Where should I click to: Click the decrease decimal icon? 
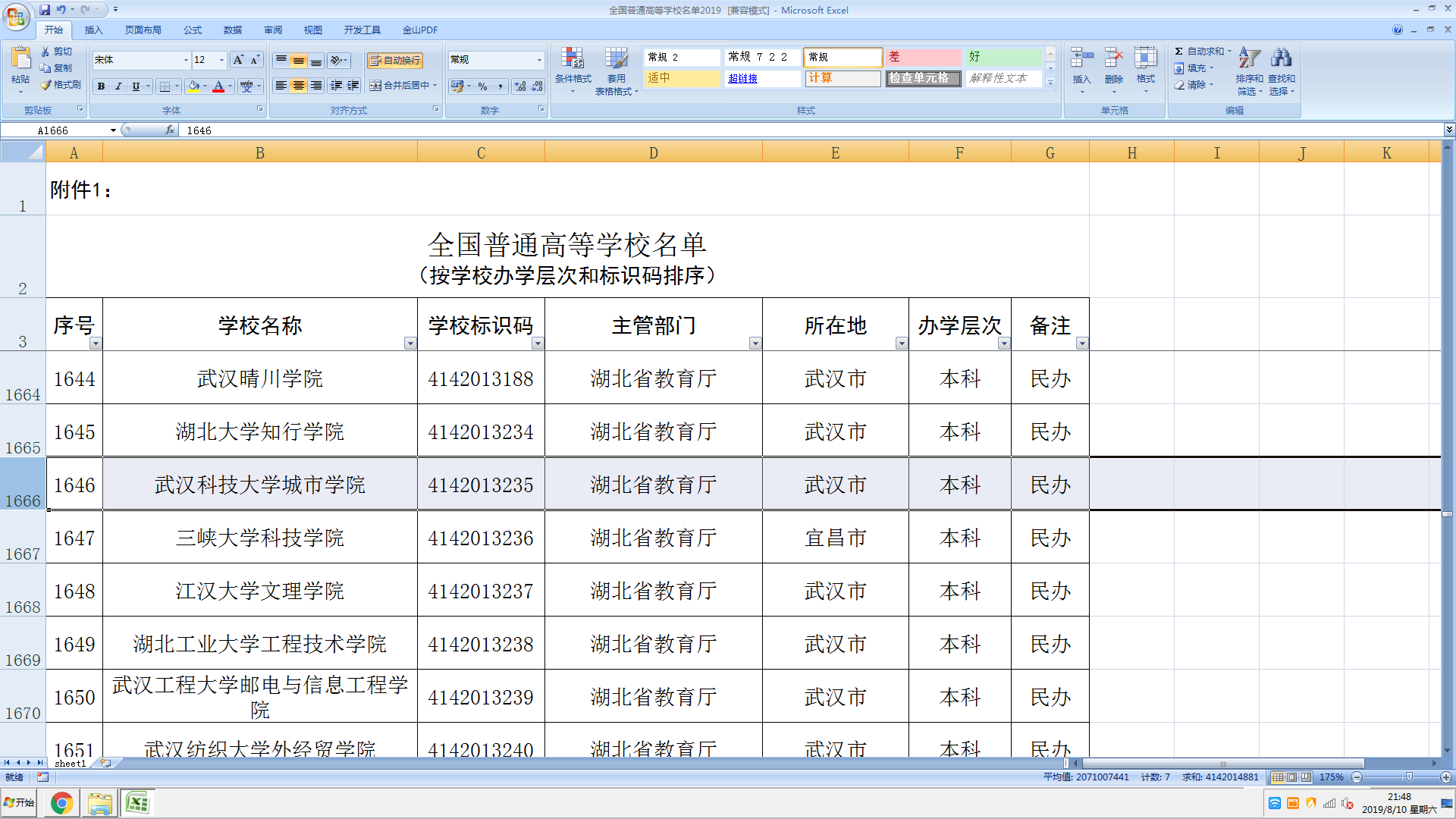537,86
